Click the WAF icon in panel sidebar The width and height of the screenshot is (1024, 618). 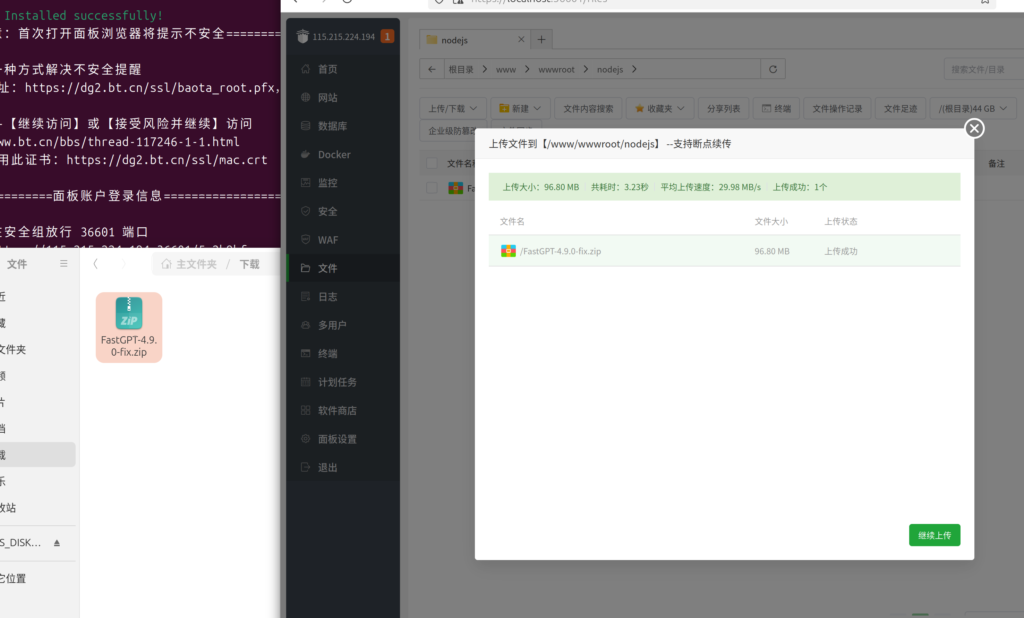(x=305, y=240)
